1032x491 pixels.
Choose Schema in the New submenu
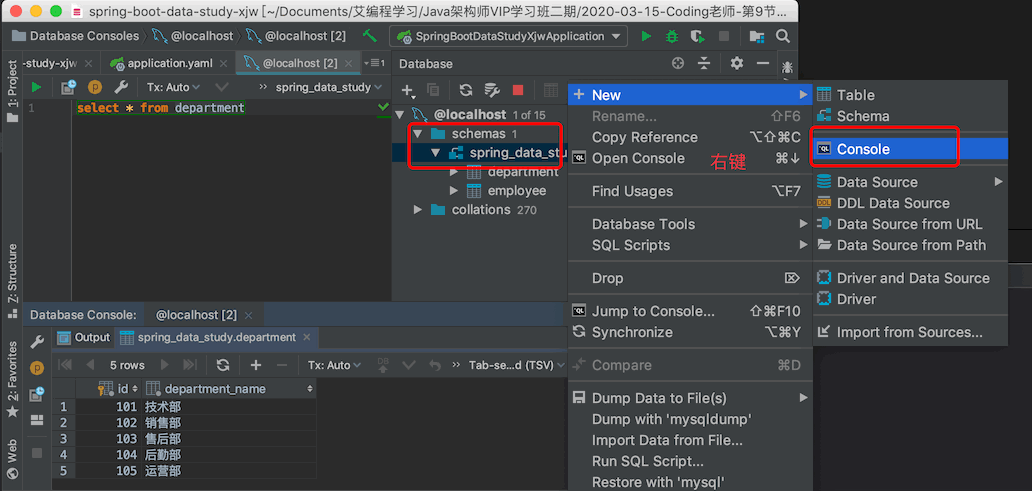point(910,116)
